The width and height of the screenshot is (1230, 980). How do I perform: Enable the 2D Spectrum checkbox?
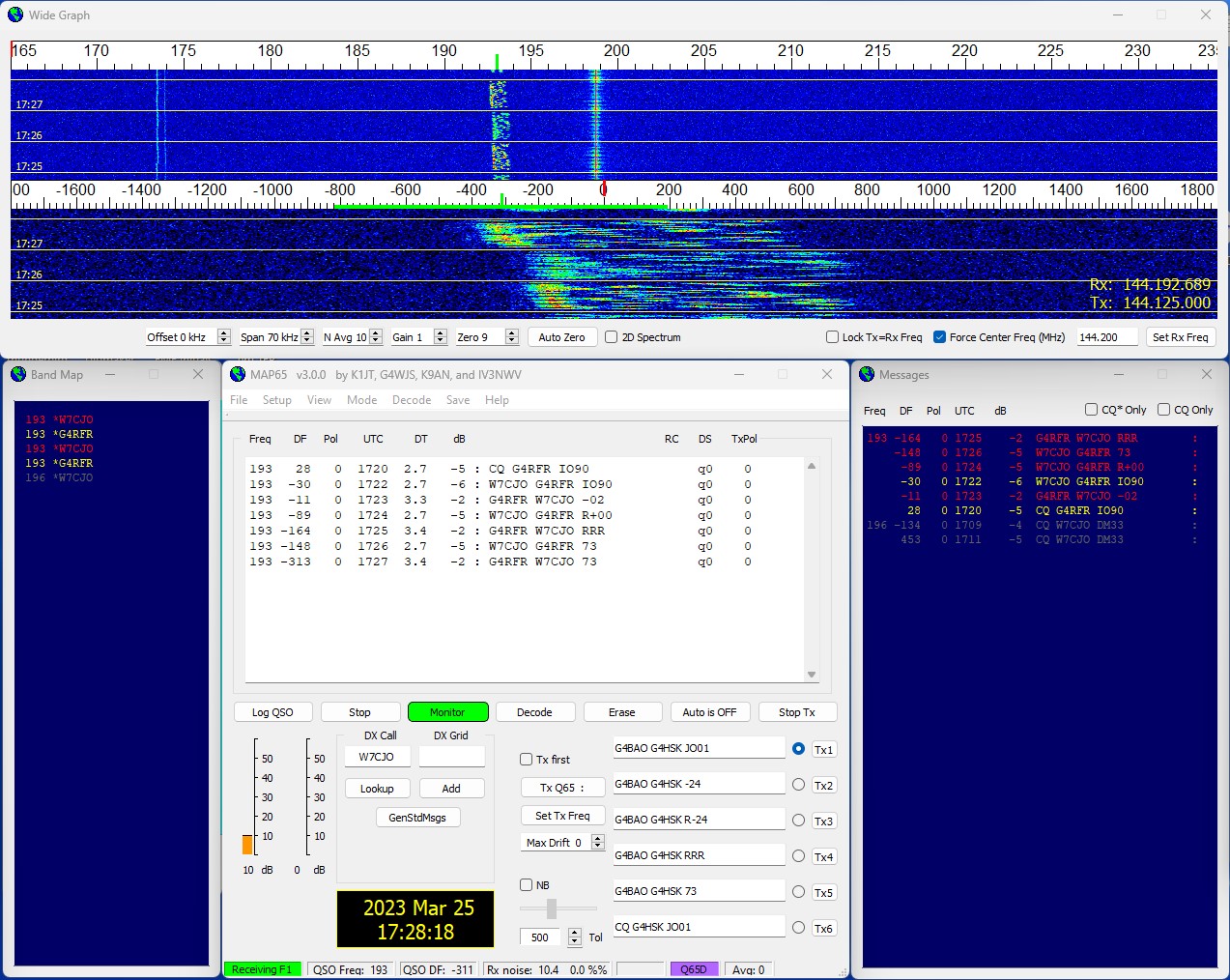612,337
